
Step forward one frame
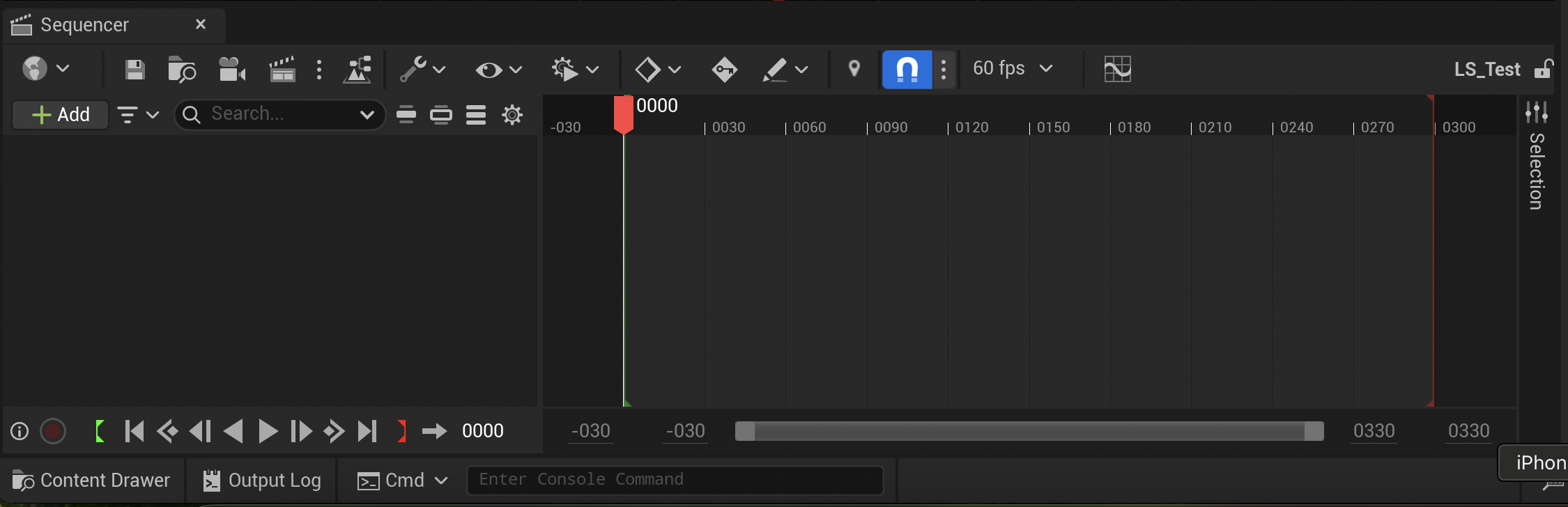pyautogui.click(x=301, y=431)
